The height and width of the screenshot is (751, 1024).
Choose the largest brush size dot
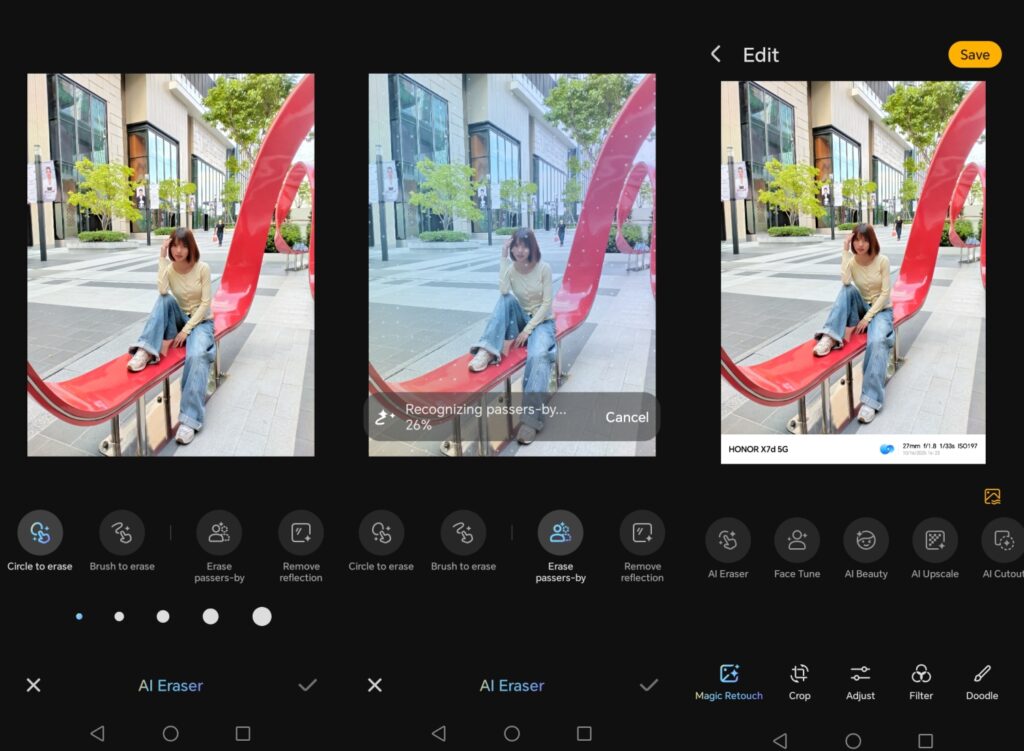262,616
